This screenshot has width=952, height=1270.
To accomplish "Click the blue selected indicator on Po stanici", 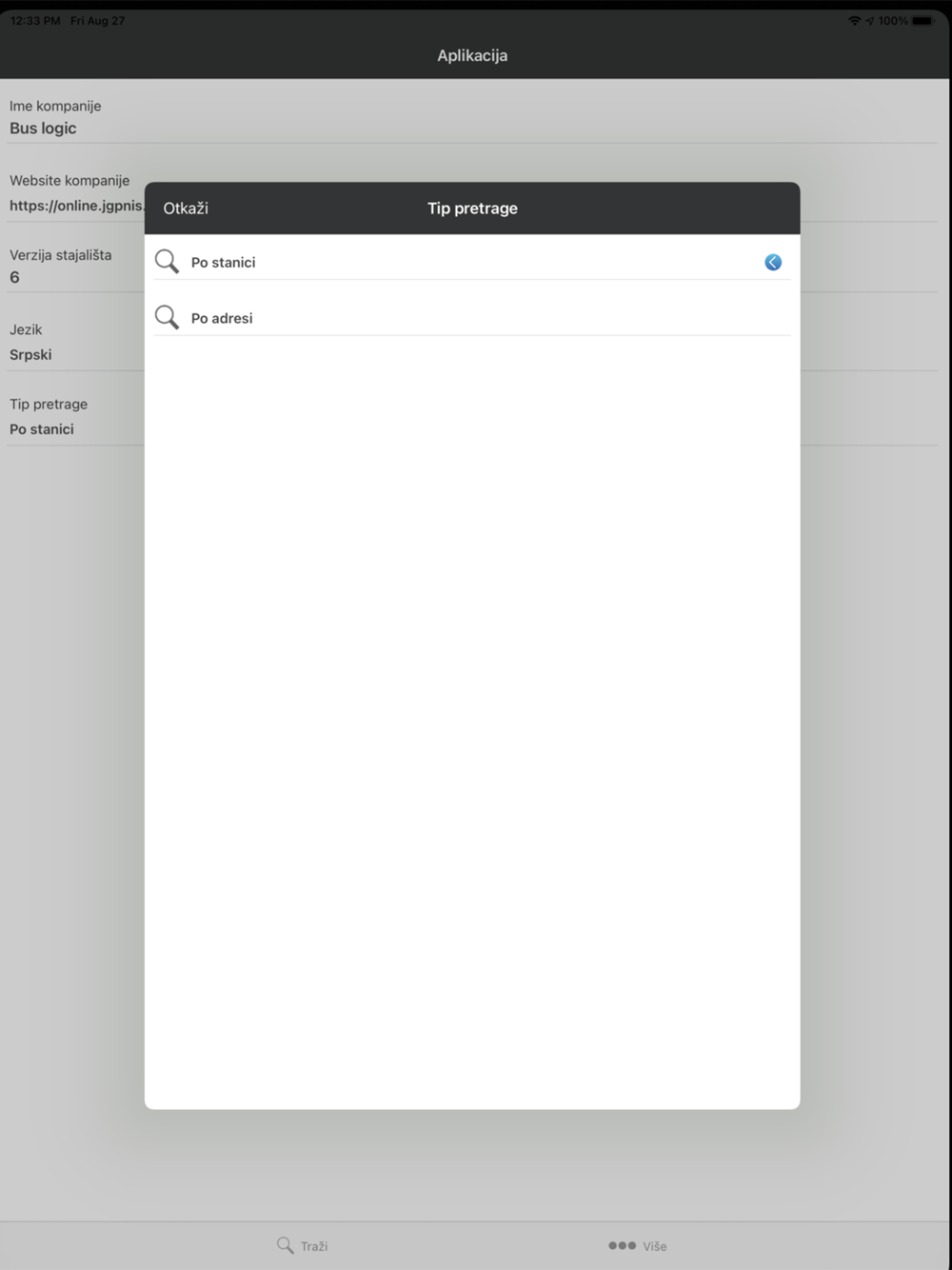I will [773, 262].
